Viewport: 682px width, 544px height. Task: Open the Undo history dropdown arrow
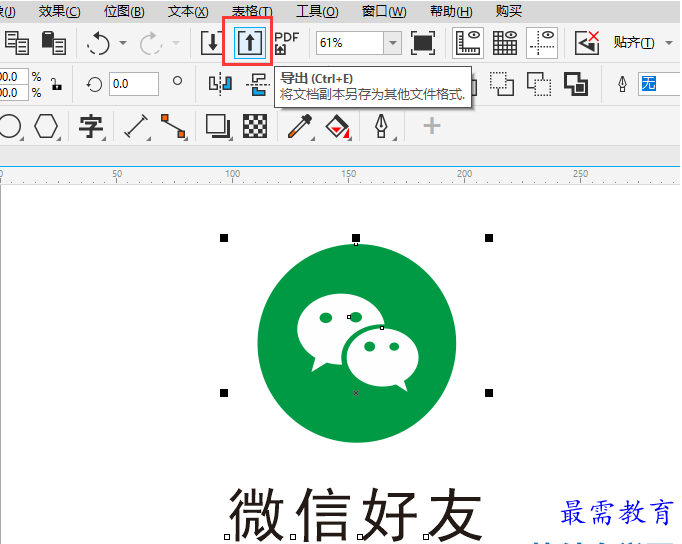point(123,43)
